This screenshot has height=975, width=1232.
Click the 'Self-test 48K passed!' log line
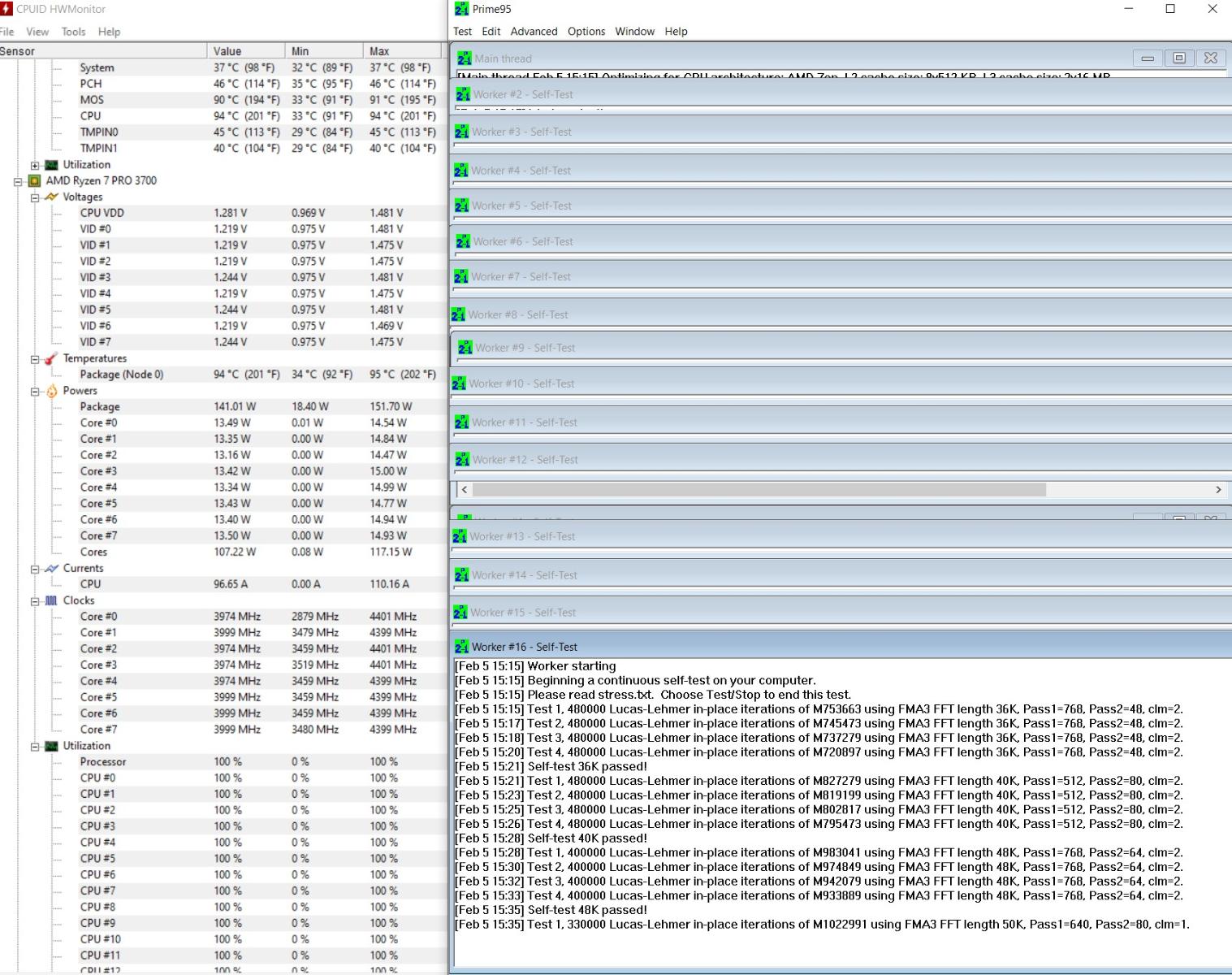pos(551,910)
